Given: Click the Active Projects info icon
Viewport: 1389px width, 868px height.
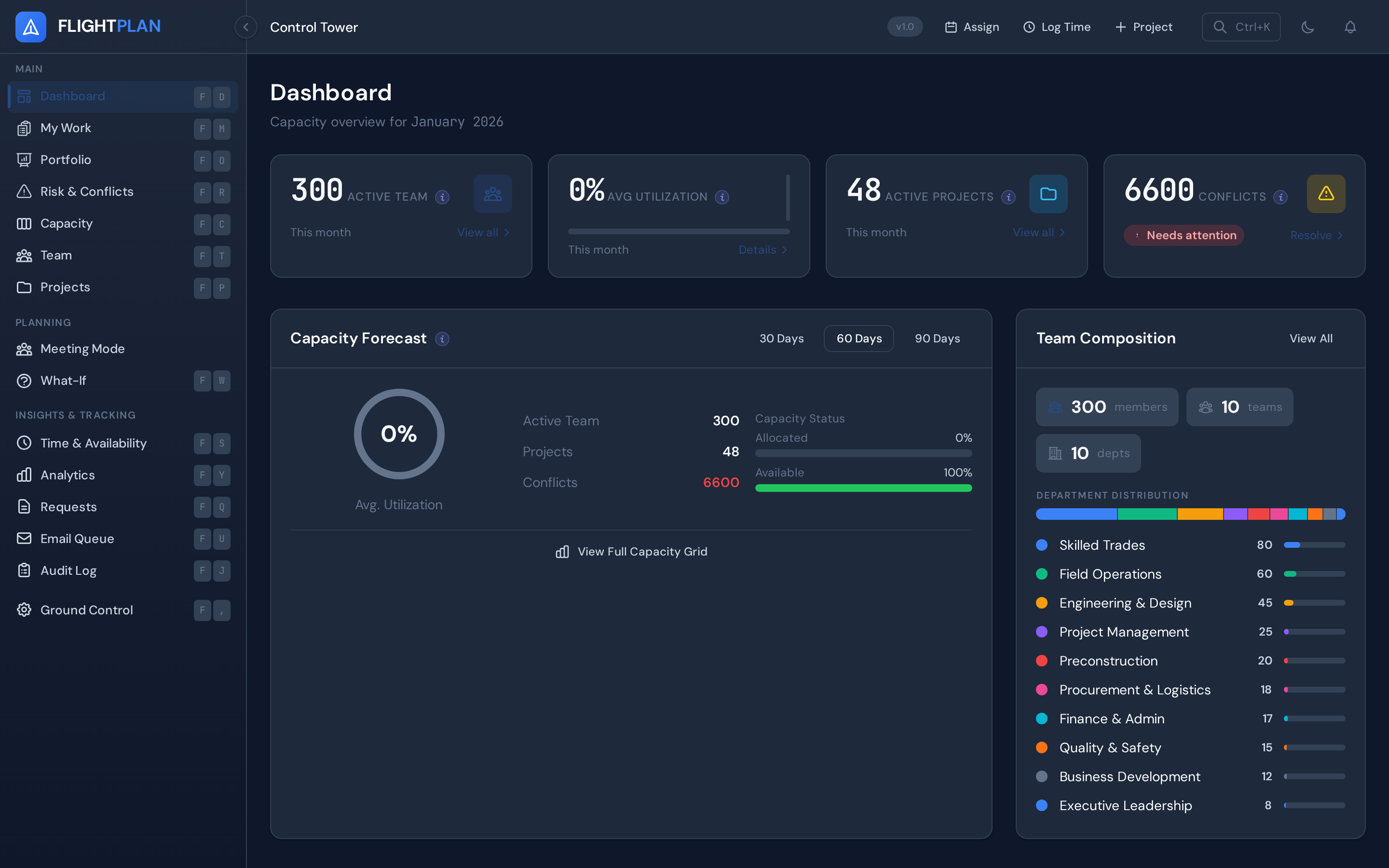Looking at the screenshot, I should tap(1008, 198).
